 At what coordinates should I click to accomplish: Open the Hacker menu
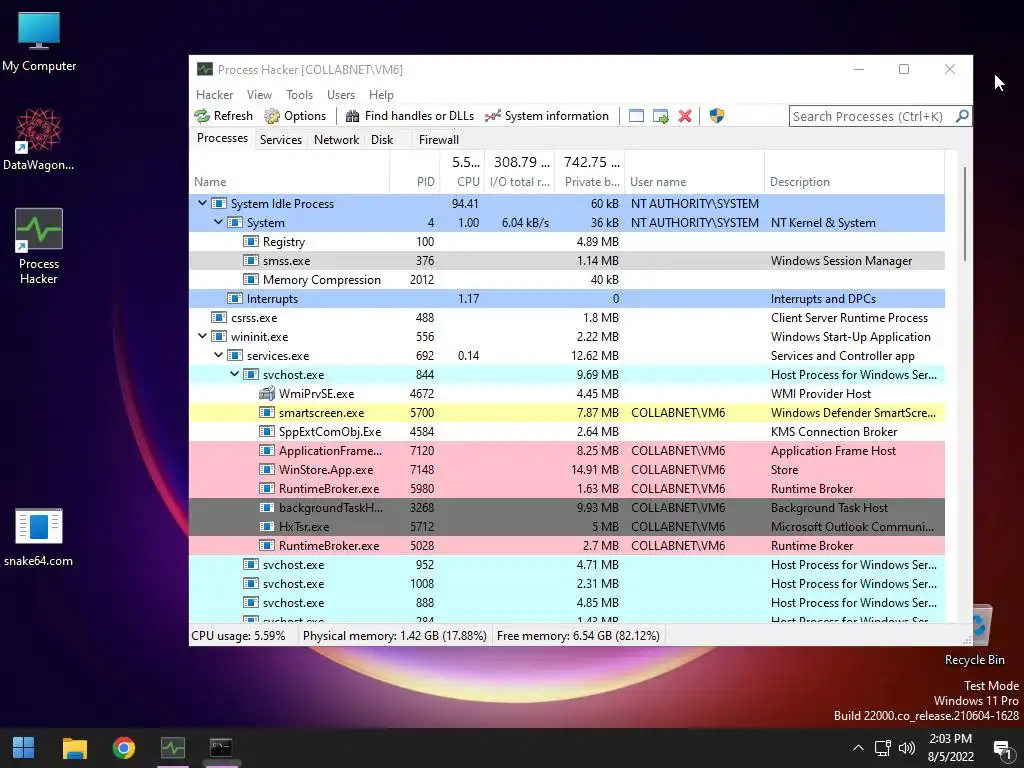(214, 95)
